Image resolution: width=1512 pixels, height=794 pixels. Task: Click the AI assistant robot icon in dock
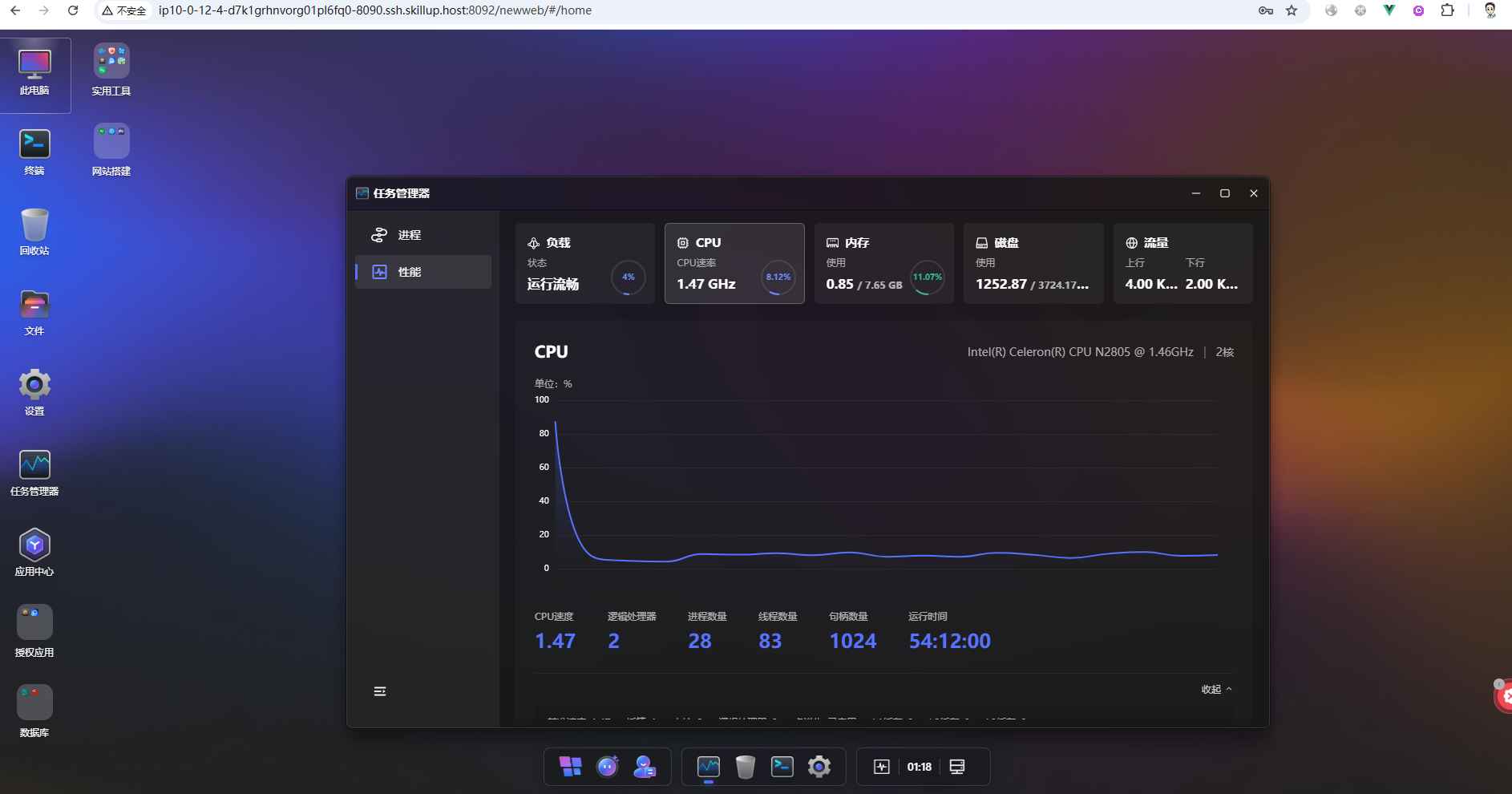click(x=608, y=767)
